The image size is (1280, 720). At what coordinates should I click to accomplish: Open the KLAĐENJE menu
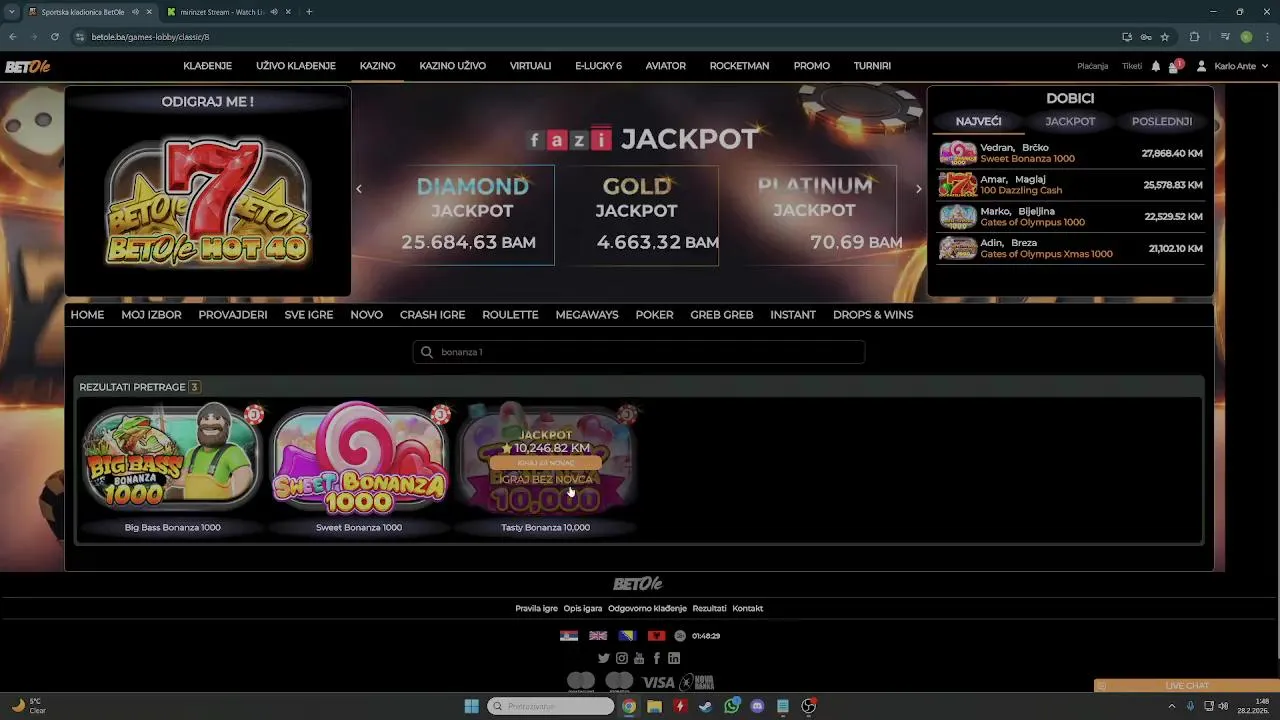(207, 66)
